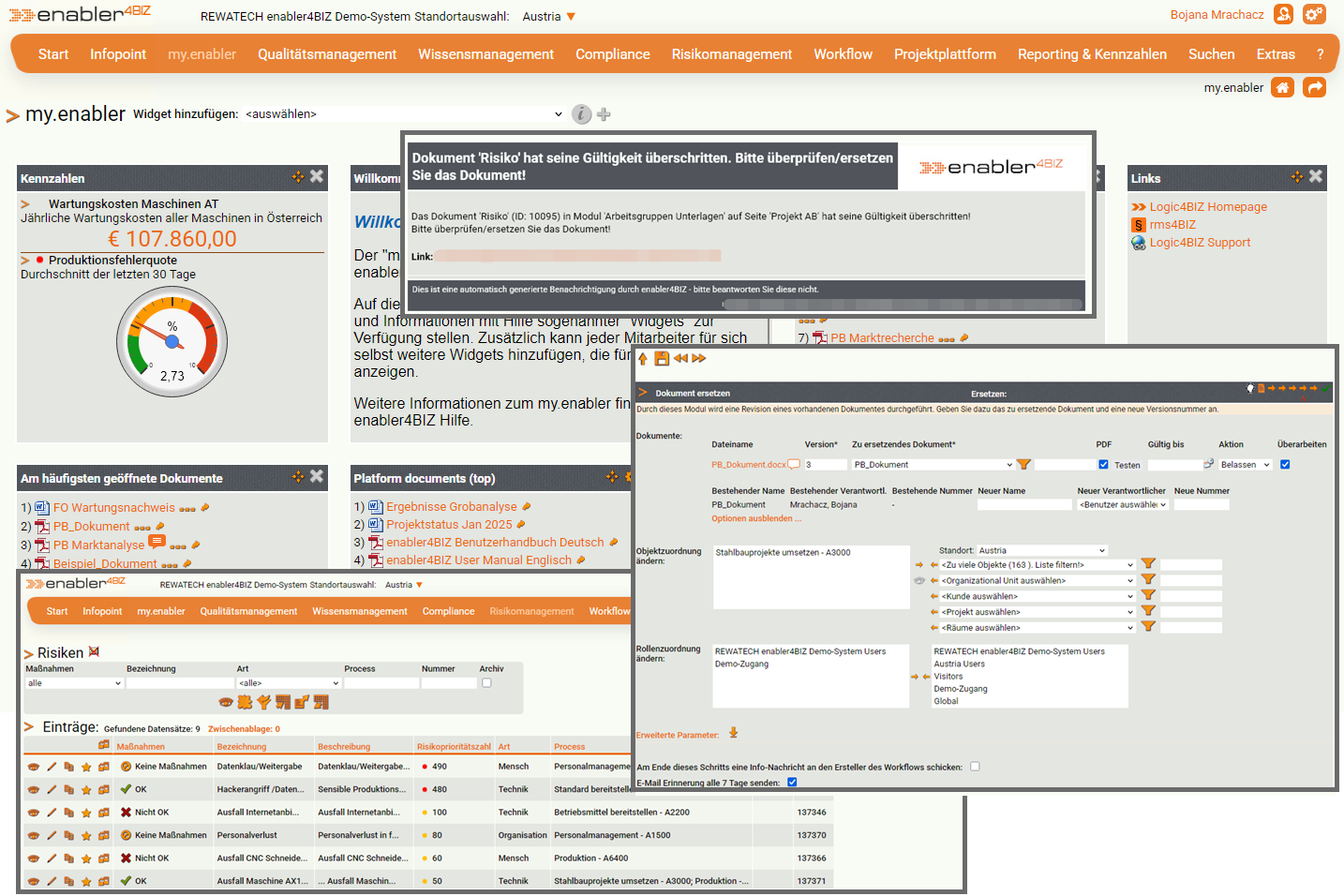The height and width of the screenshot is (896, 1344).
Task: Open the Benutzer auswählen dropdown
Action: coord(1123,504)
